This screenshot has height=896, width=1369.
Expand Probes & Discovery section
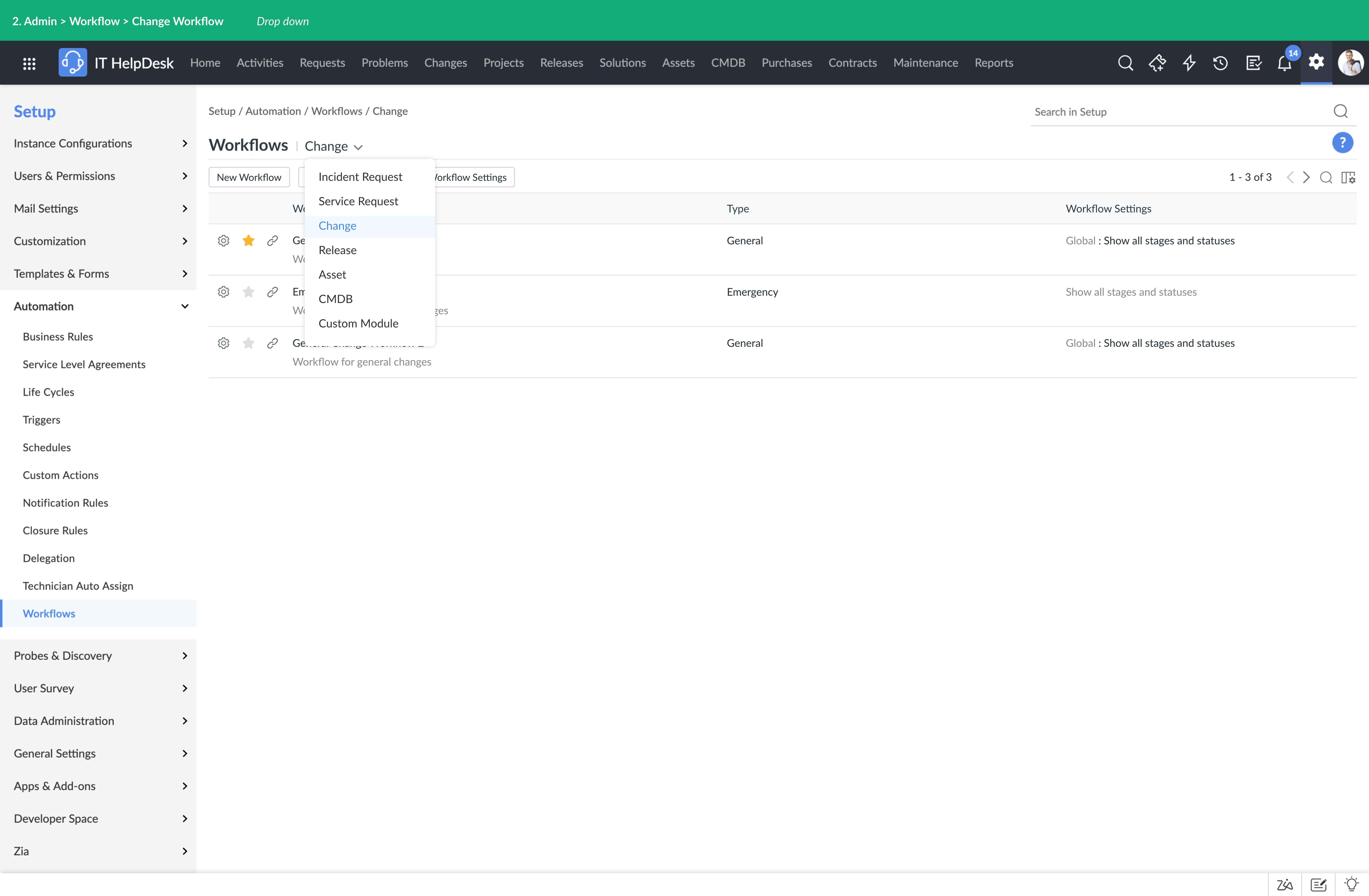(x=98, y=656)
